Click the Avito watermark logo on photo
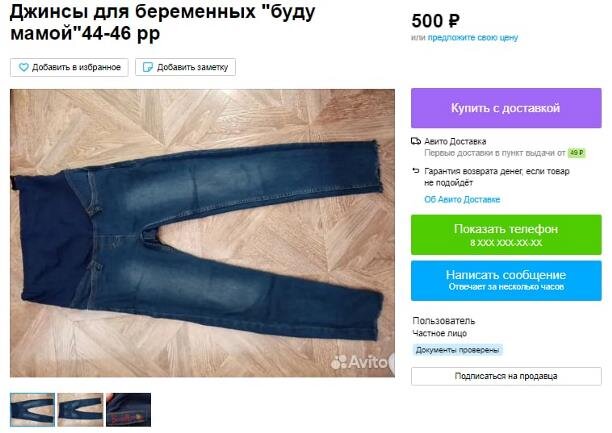This screenshot has height=433, width=612. point(359,362)
